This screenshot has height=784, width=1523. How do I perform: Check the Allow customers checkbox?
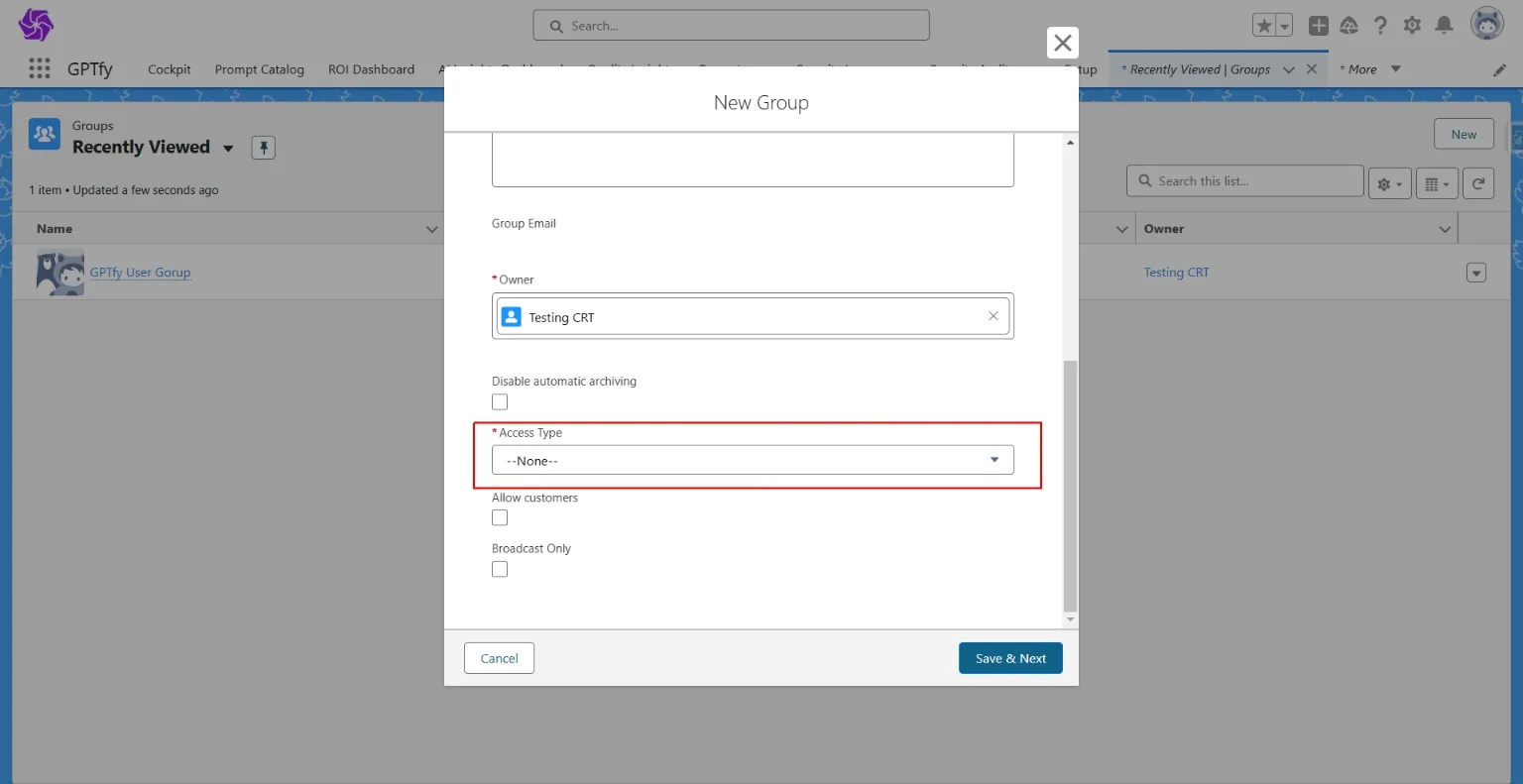(500, 518)
